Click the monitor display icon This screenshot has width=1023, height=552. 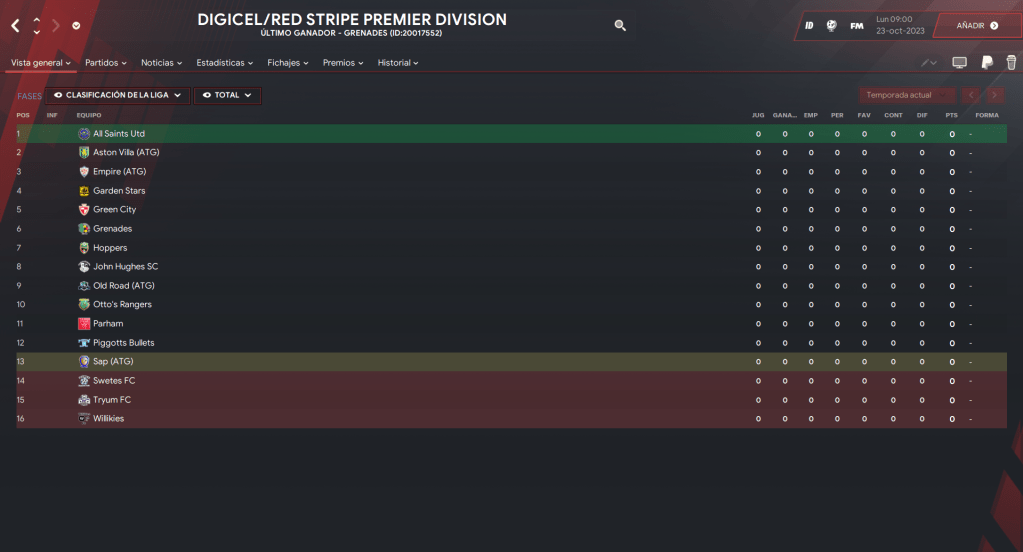click(959, 63)
